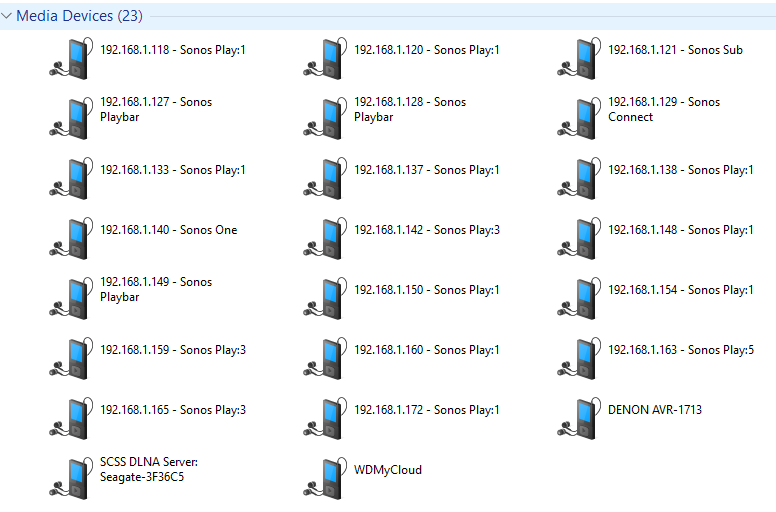Click the label "192.168.1.160 - Sonos Play:1"
Viewport: 776px width, 512px height.
click(427, 350)
